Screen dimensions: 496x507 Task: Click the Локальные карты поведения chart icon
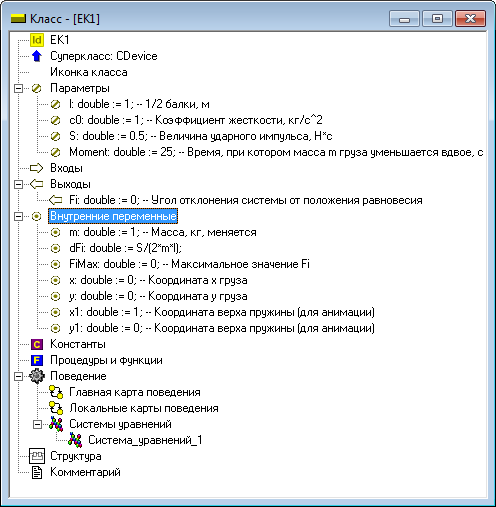56,408
